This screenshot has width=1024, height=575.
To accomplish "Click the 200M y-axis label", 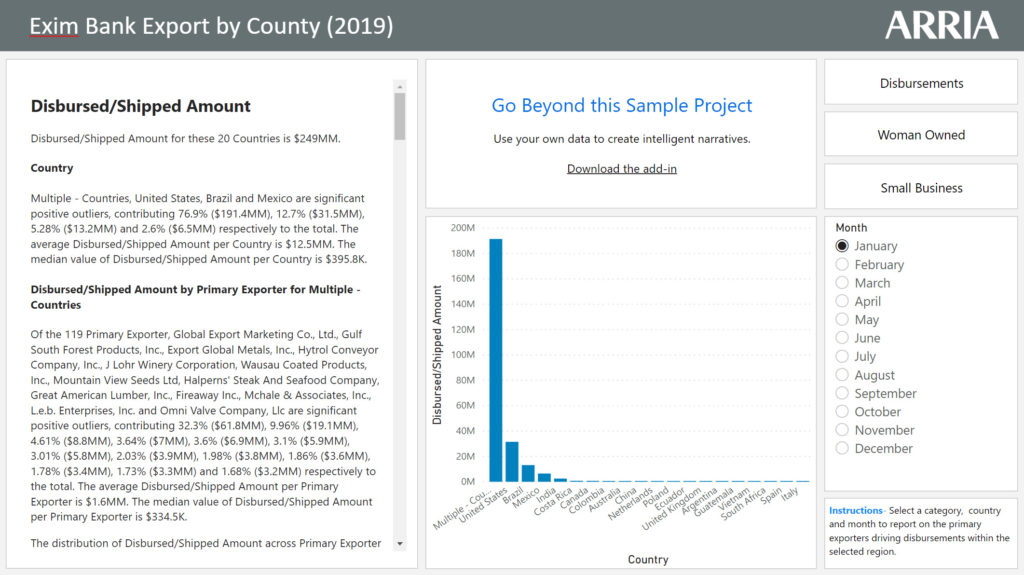I will 462,227.
